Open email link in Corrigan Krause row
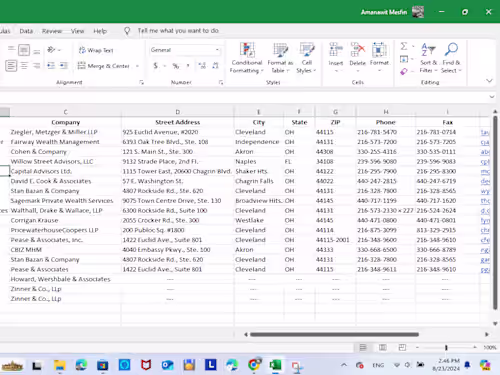Viewport: 500px width, 375px height. pos(485,220)
